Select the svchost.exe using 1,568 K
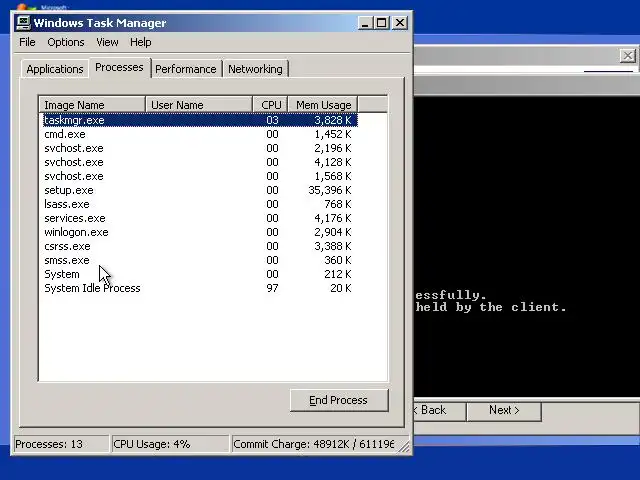Image resolution: width=640 pixels, height=480 pixels. 200,176
